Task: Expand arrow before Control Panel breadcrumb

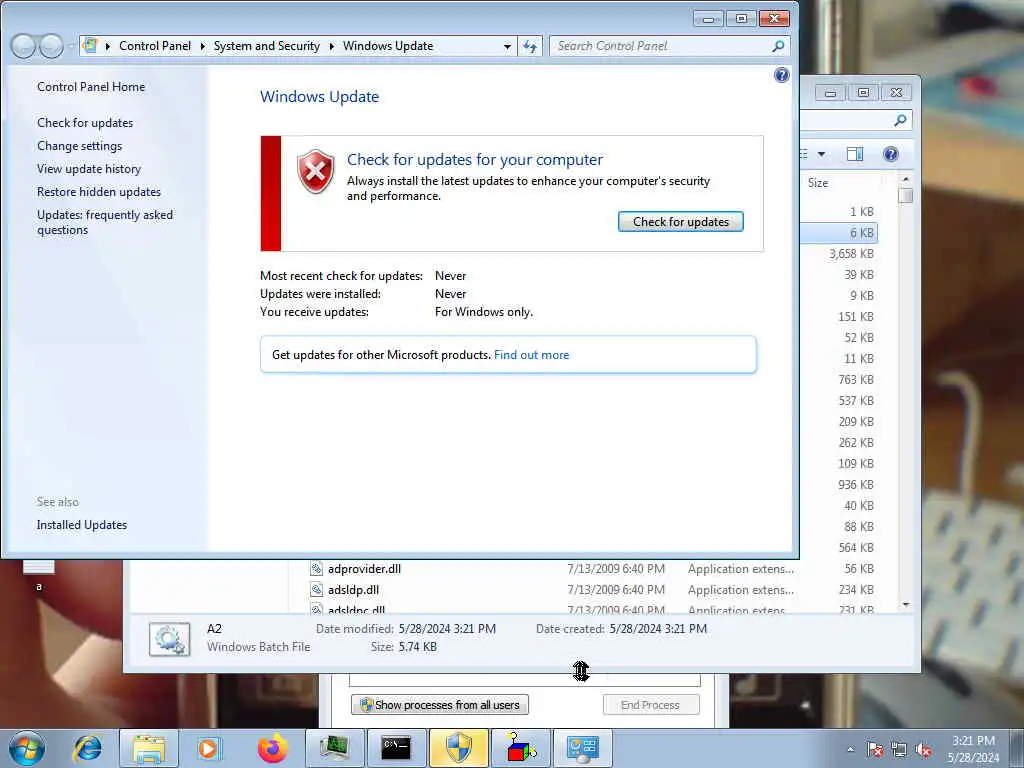Action: [x=108, y=46]
